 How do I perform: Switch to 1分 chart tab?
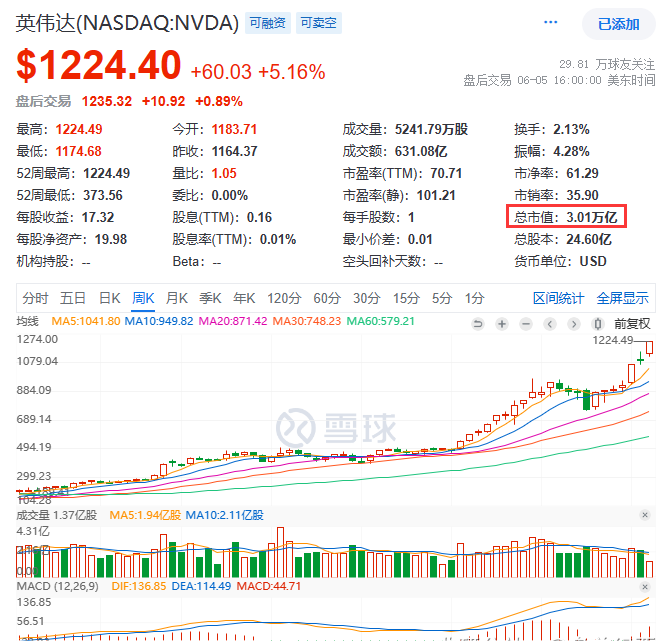point(475,298)
